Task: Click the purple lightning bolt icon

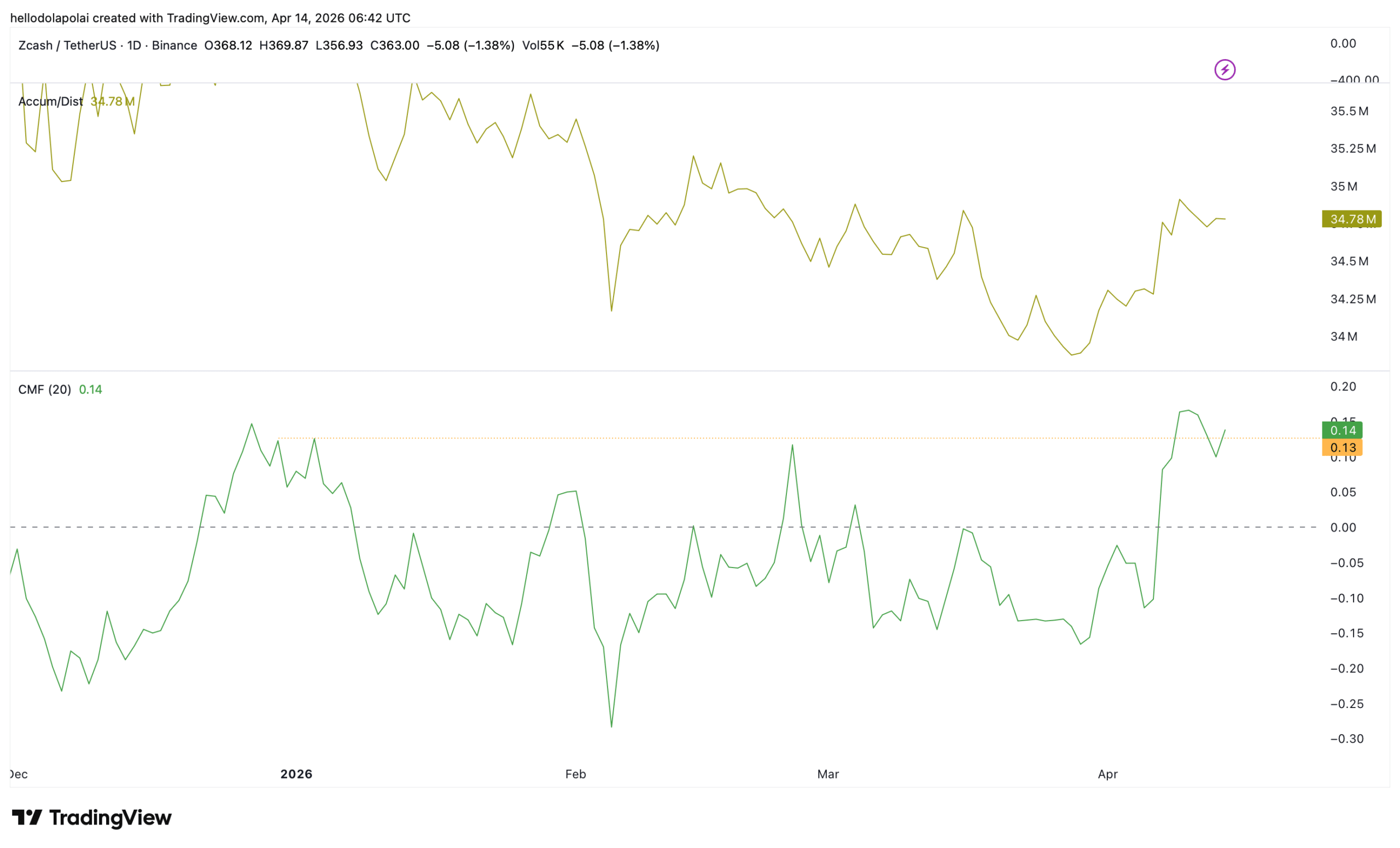Action: [x=1224, y=70]
